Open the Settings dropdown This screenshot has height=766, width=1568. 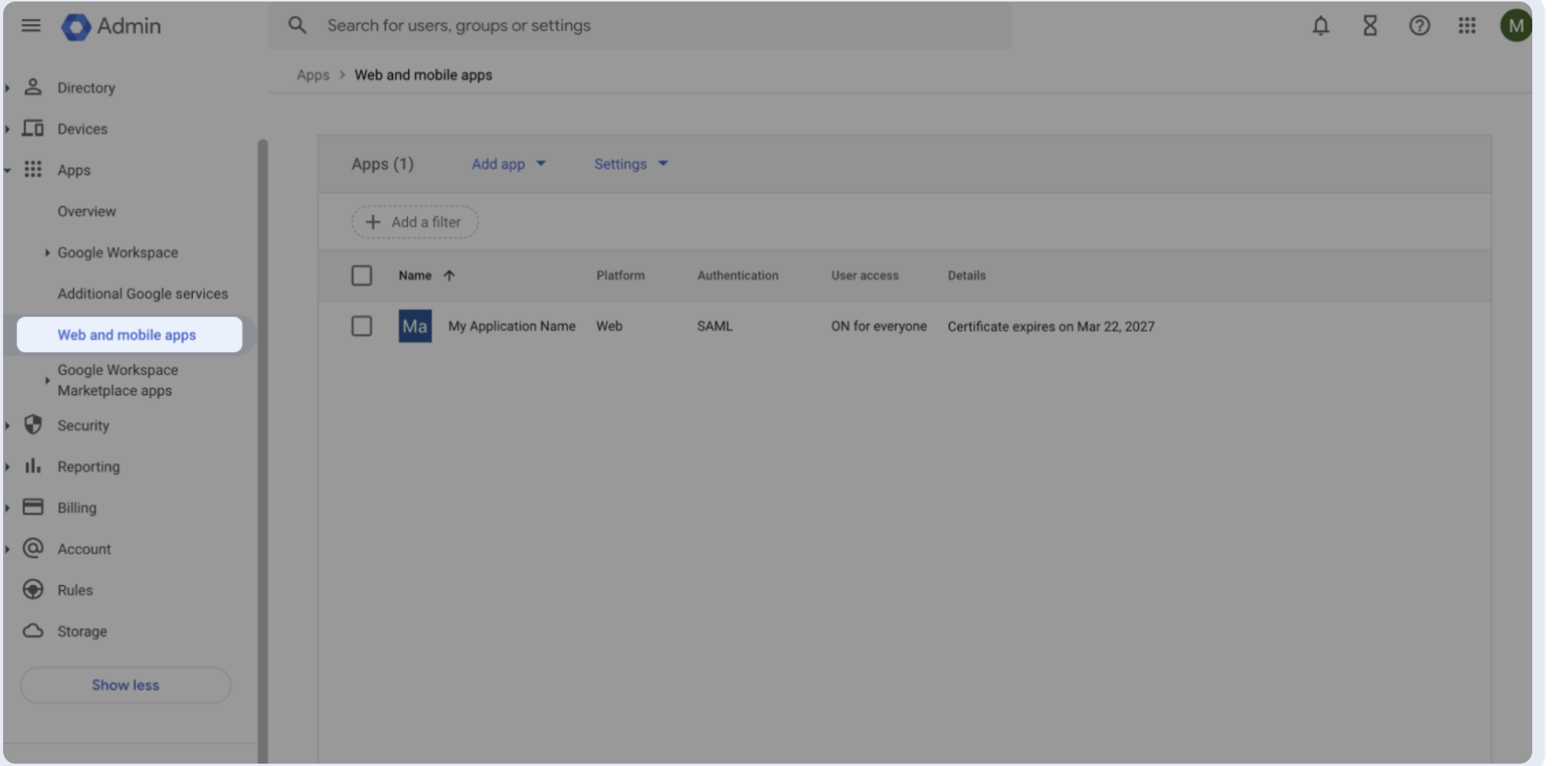(630, 164)
